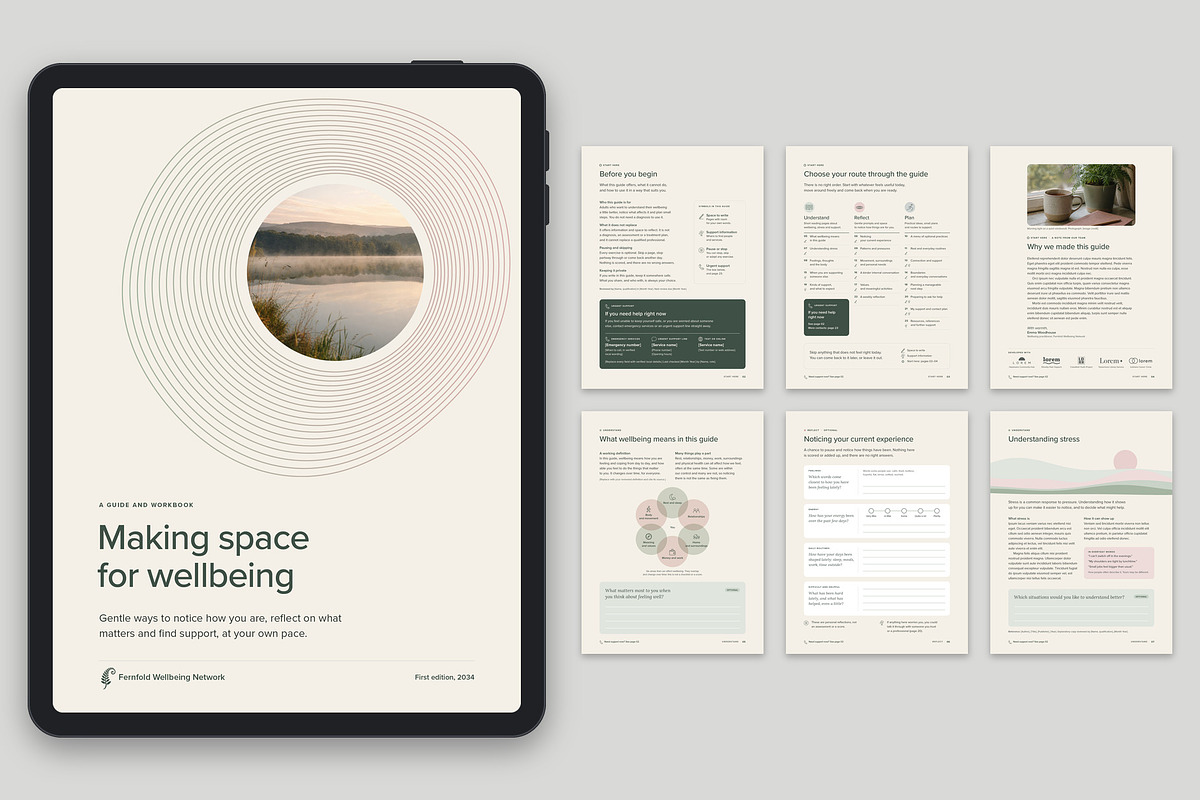Click the Optional tag on What matters most box

(x=732, y=590)
